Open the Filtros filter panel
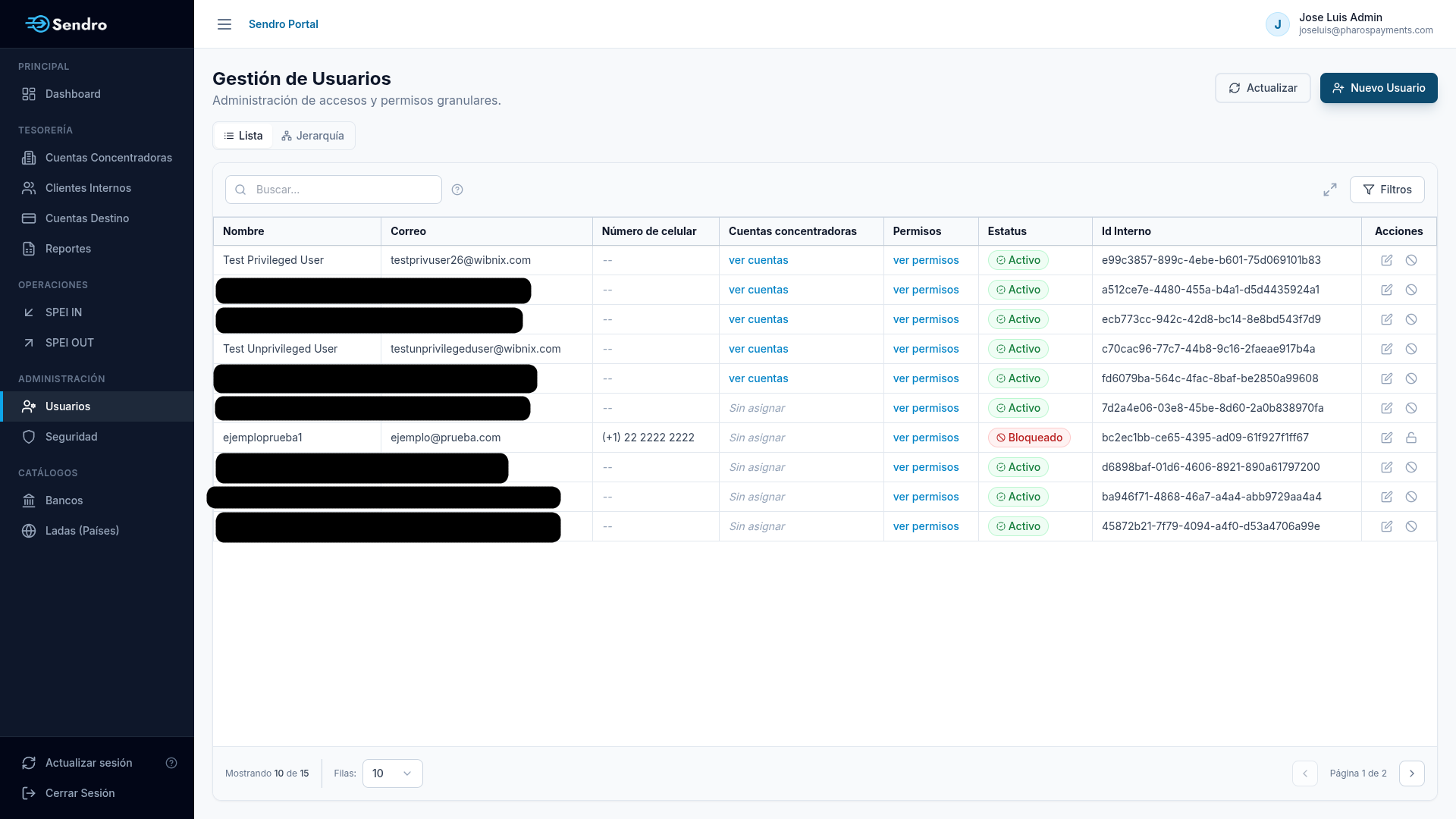 pos(1387,190)
